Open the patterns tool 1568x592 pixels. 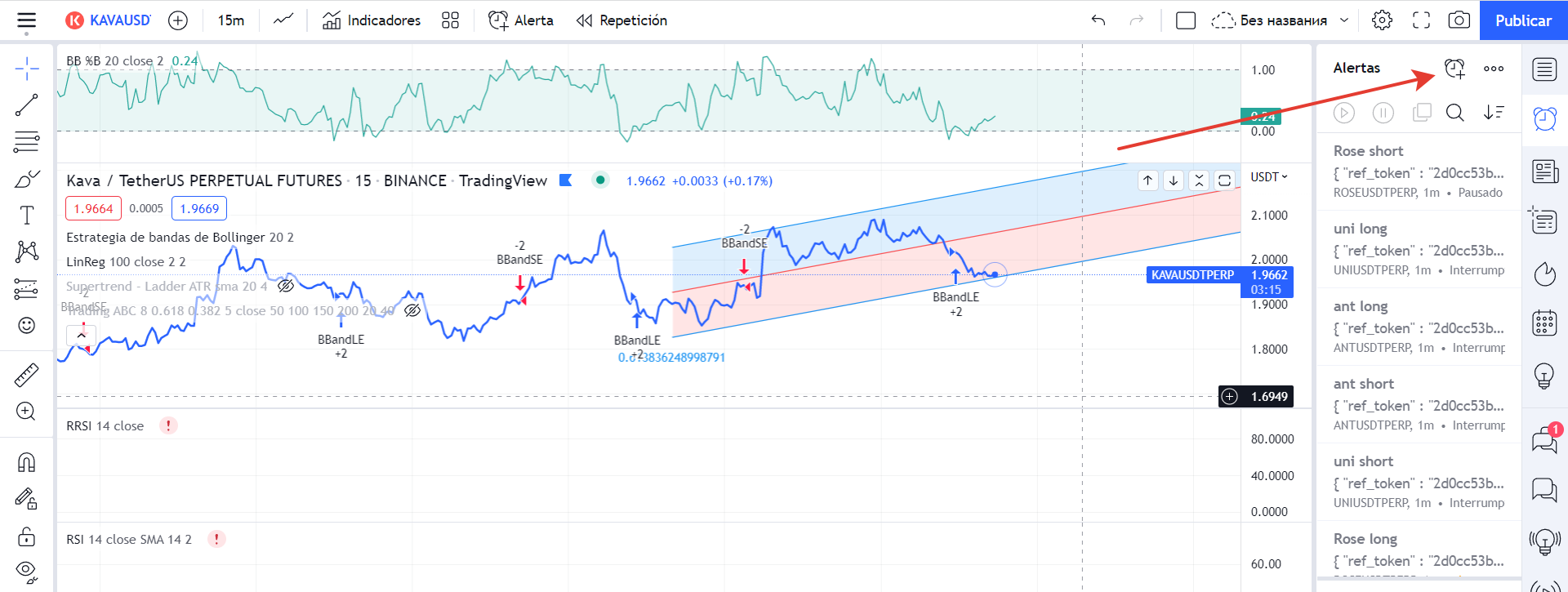click(27, 251)
